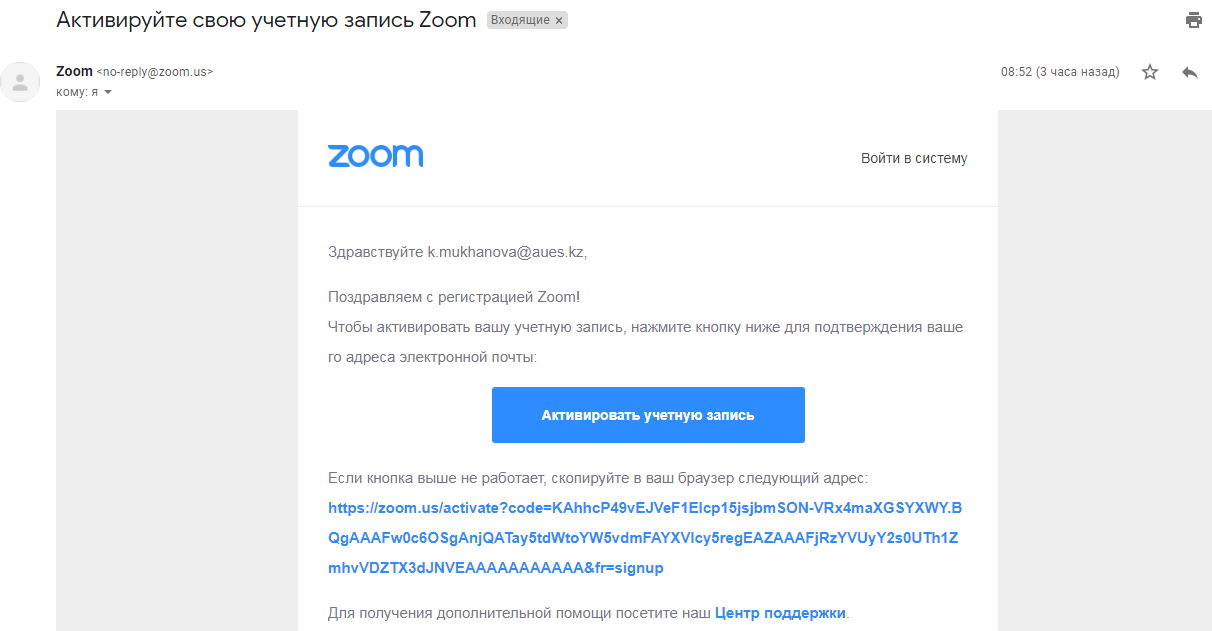Expand recipient details arrow next to кому: я
Image resolution: width=1212 pixels, height=631 pixels.
coord(108,92)
